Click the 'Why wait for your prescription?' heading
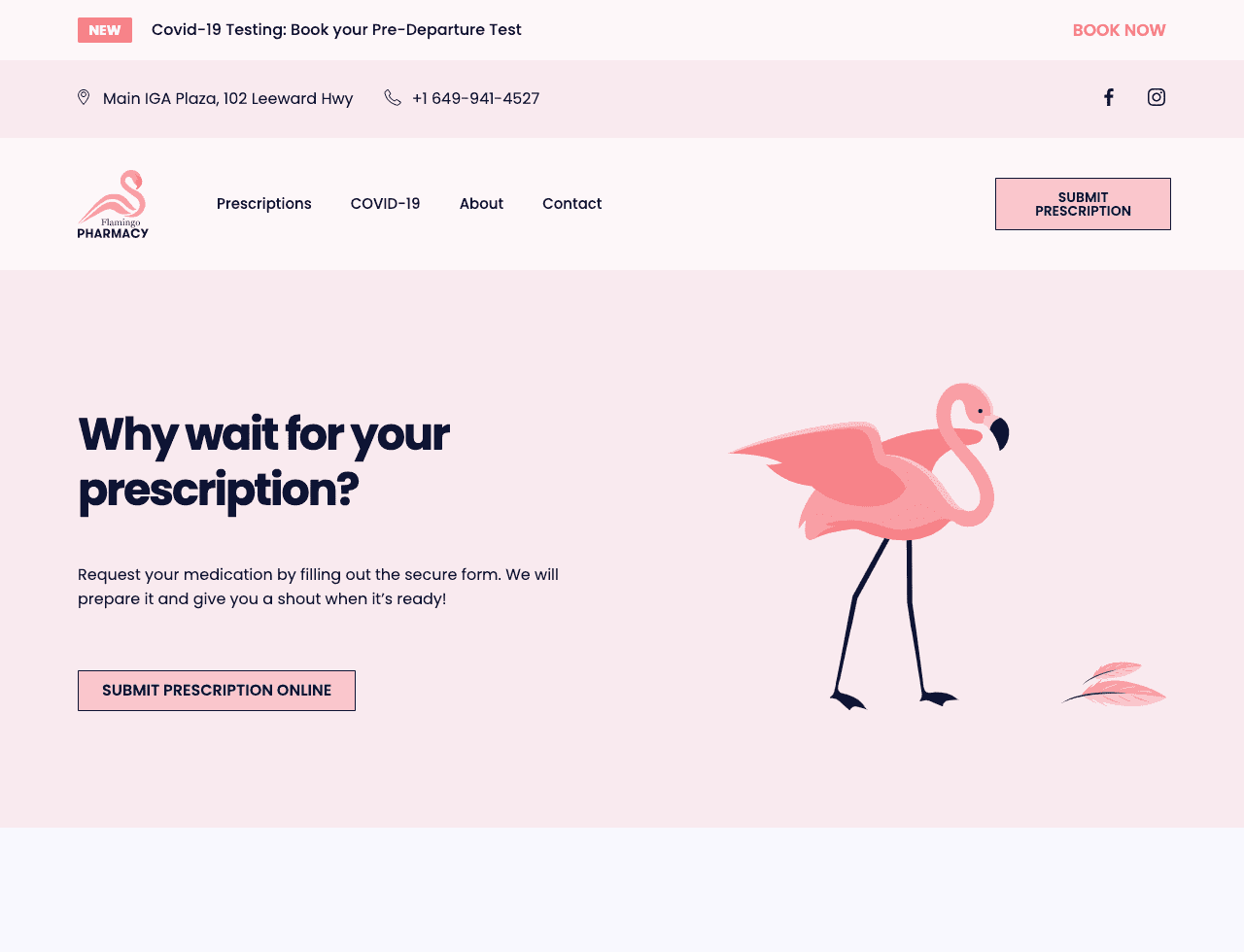The image size is (1244, 952). coord(264,461)
